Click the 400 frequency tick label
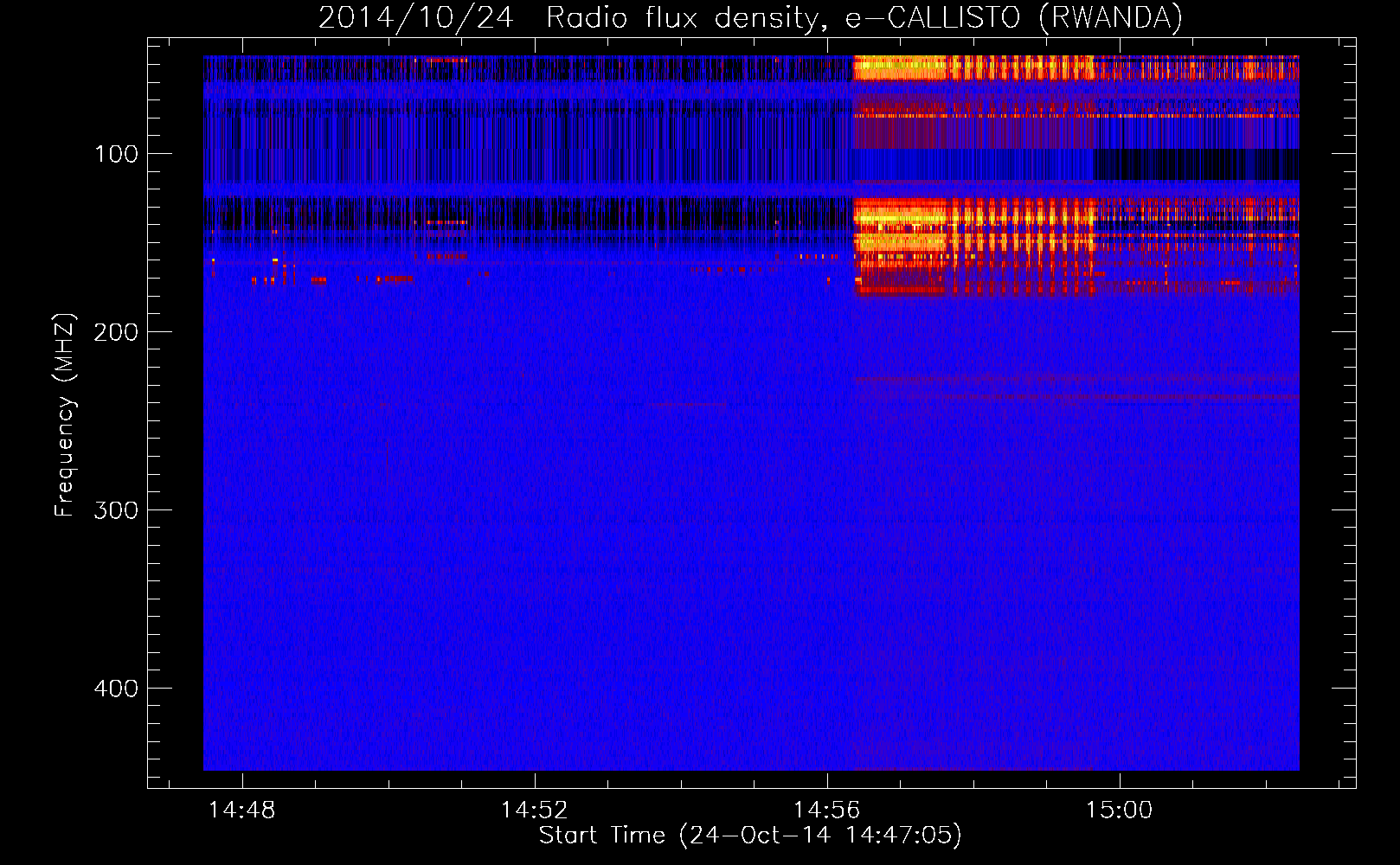Image resolution: width=1400 pixels, height=865 pixels. tap(116, 689)
